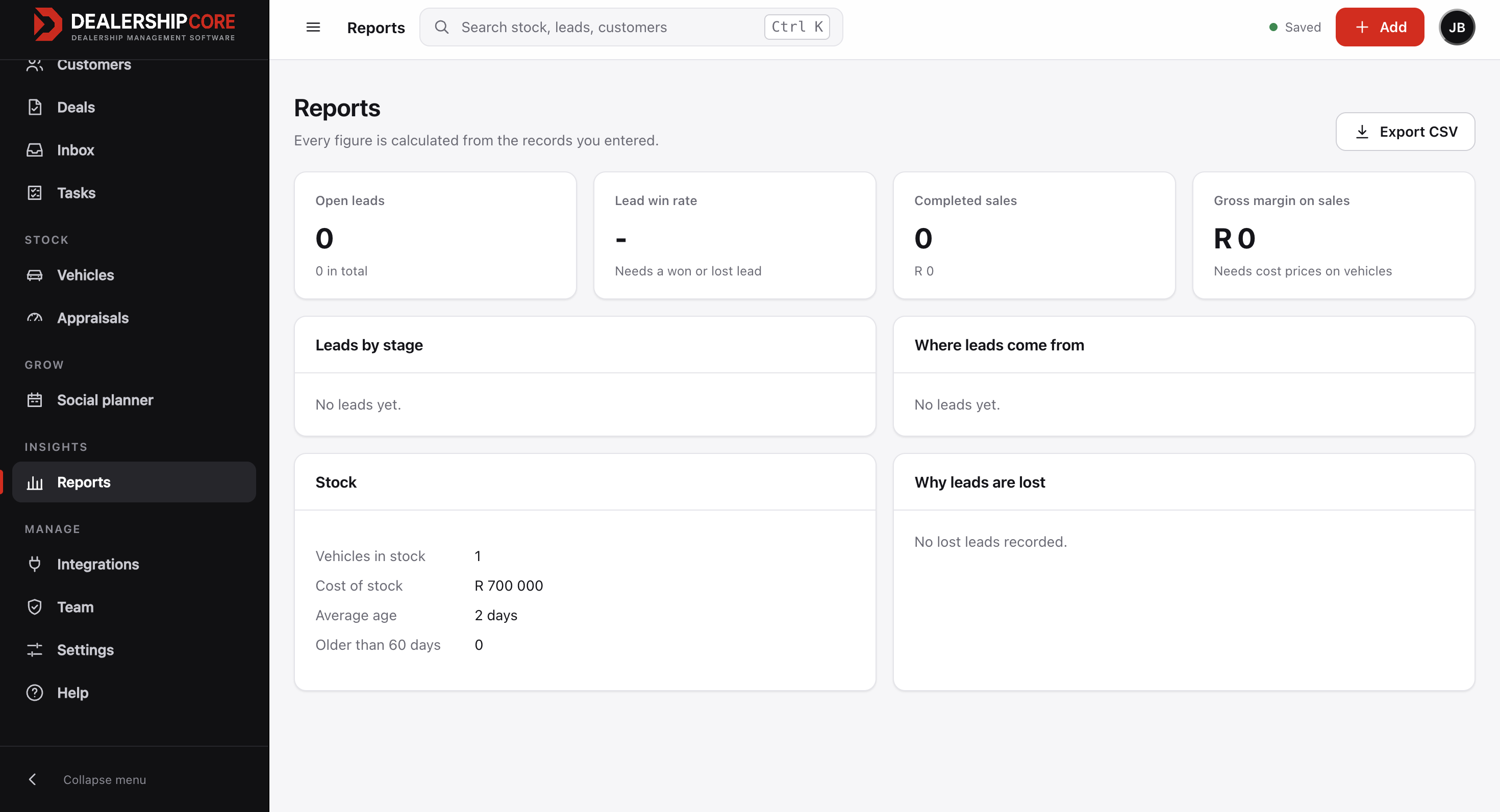Click the red Add button
1500x812 pixels.
pos(1380,28)
